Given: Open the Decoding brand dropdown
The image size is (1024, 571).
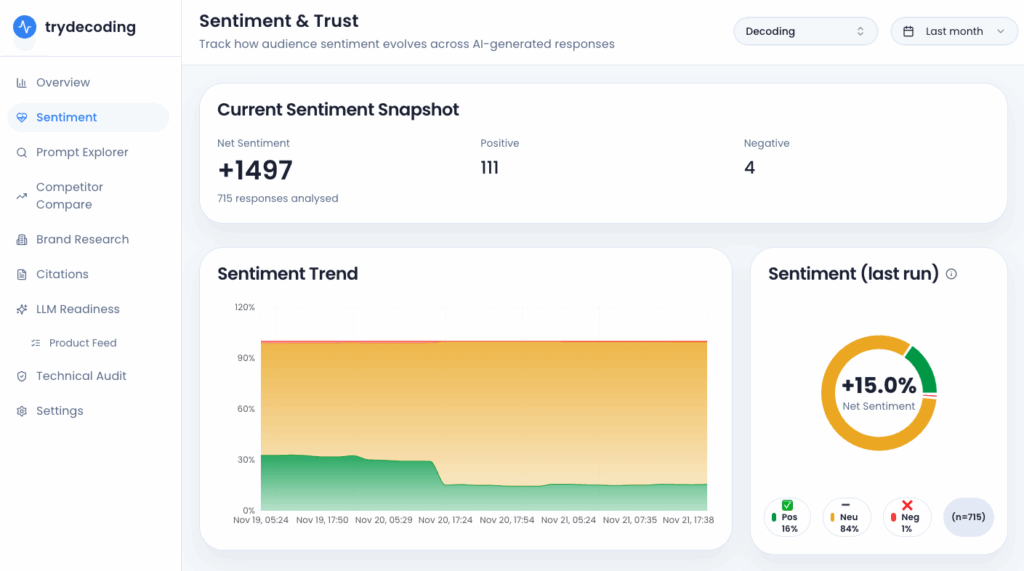Looking at the screenshot, I should (x=805, y=31).
